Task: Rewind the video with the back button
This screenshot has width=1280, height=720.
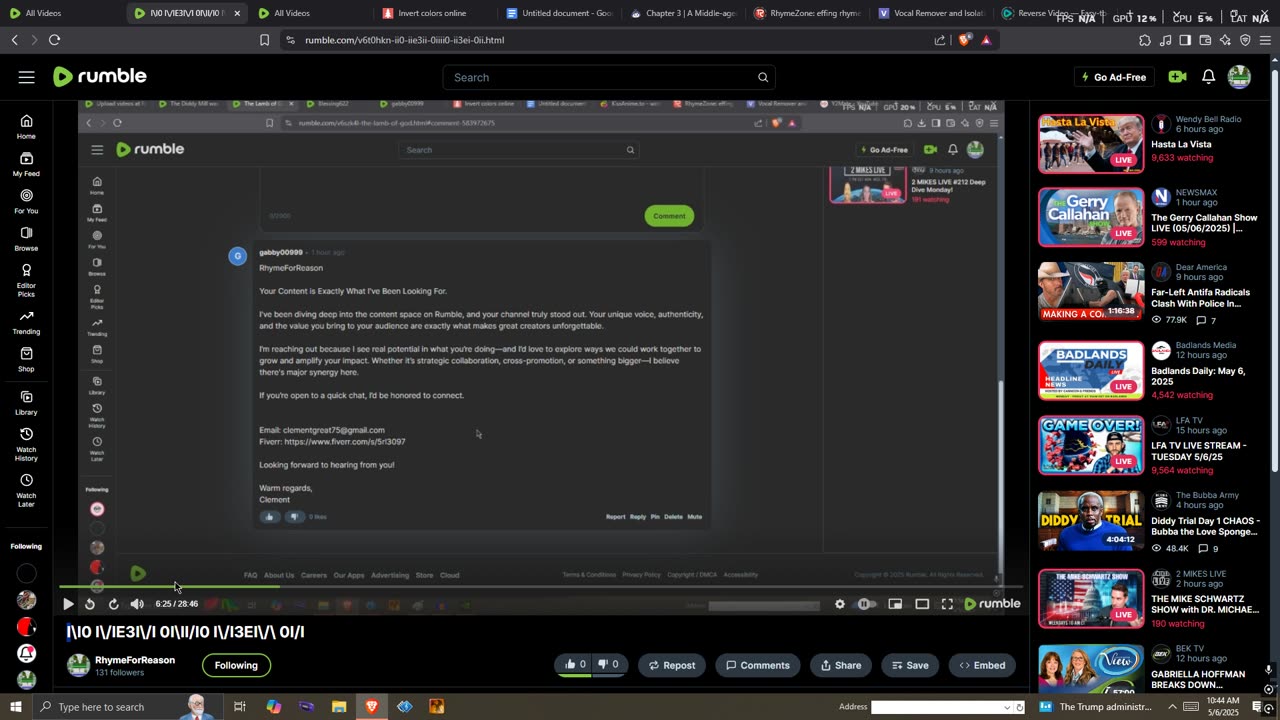Action: click(x=90, y=604)
